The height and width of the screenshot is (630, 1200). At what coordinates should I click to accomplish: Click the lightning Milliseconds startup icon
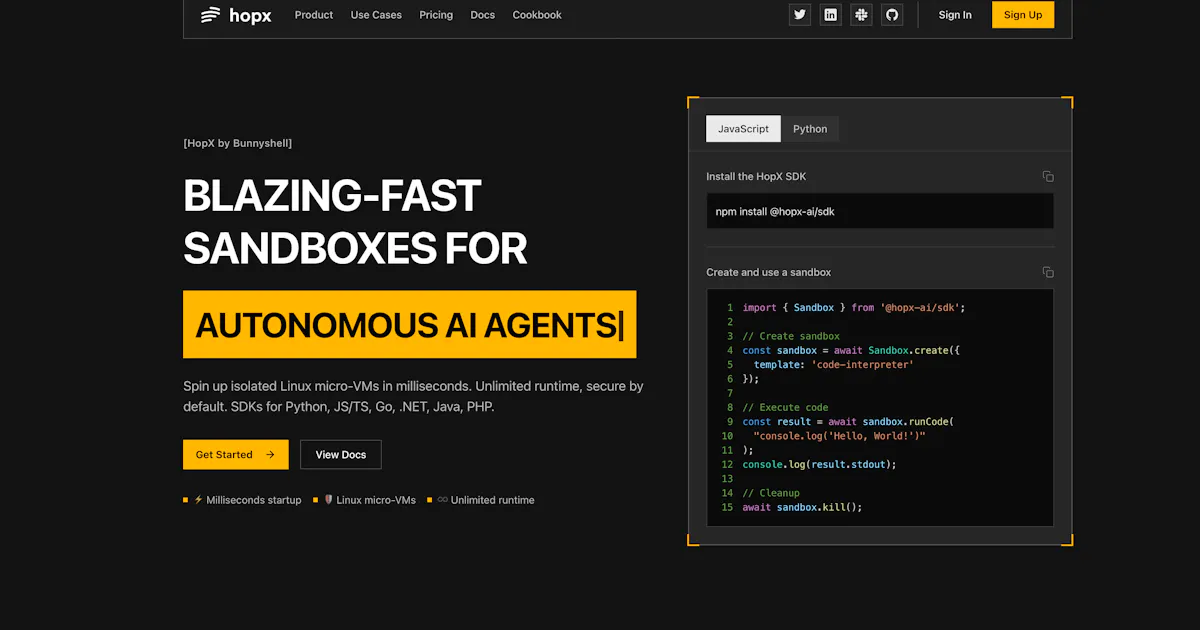pyautogui.click(x=198, y=500)
